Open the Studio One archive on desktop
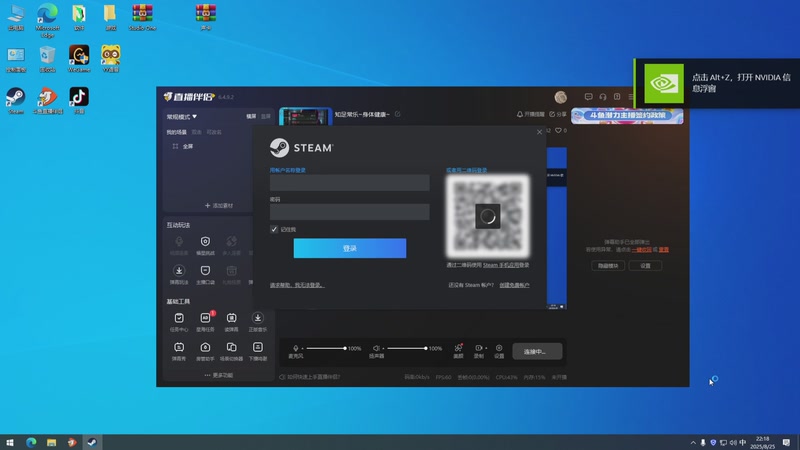The height and width of the screenshot is (450, 800). (142, 17)
